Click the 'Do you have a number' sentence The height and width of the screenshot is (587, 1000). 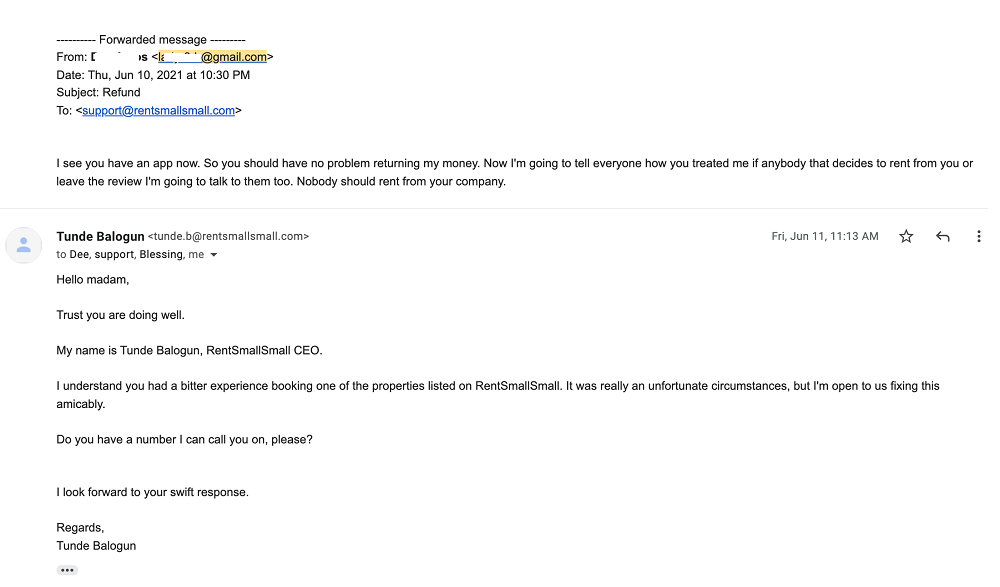(185, 439)
